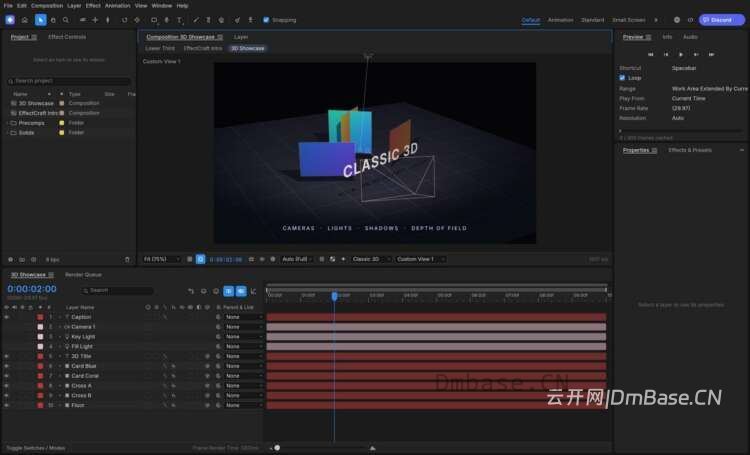This screenshot has height=455, width=750.
Task: Click the new composition icon in Project panel footer
Action: (x=33, y=259)
